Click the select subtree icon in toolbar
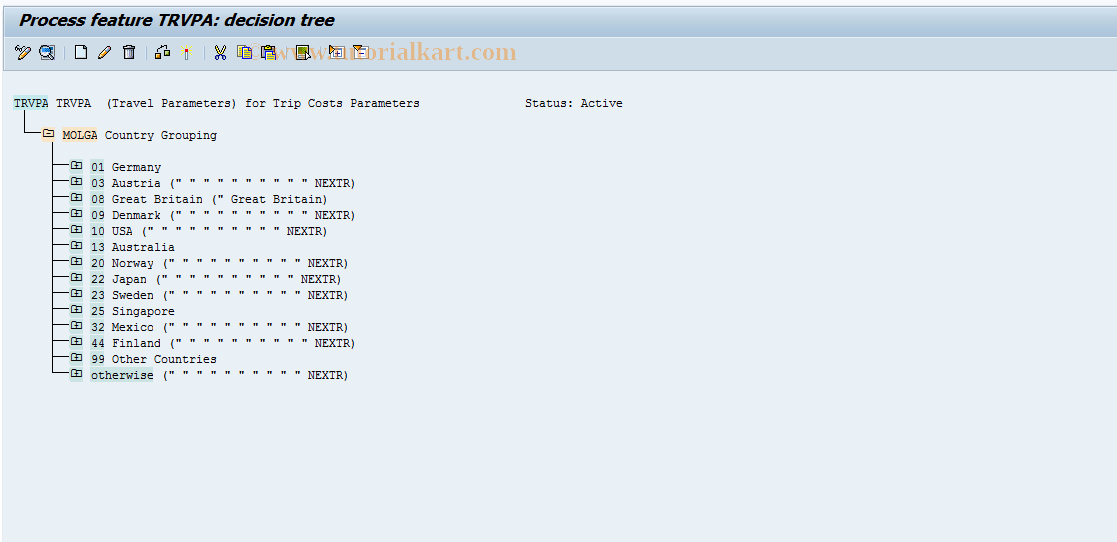The height and width of the screenshot is (542, 1117). coord(303,52)
